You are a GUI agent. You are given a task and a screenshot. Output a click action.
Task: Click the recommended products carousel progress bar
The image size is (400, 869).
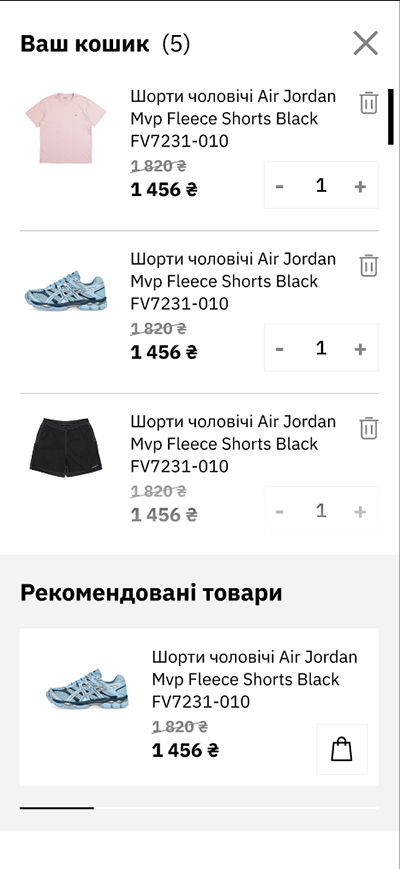pyautogui.click(x=199, y=808)
